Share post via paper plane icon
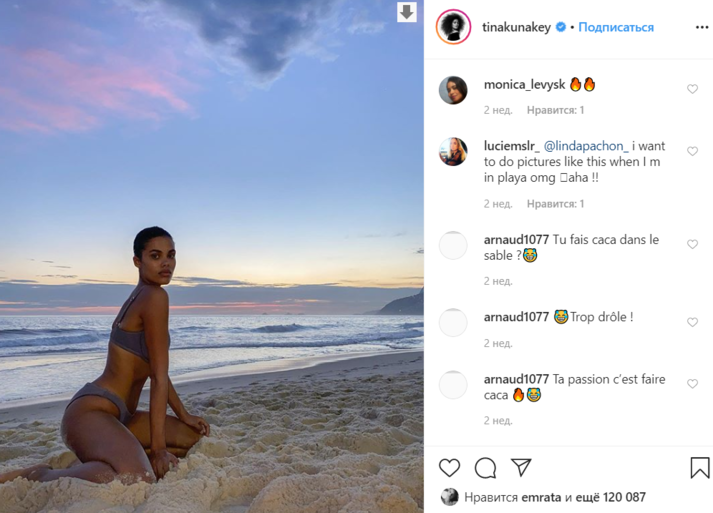This screenshot has height=513, width=713. (521, 467)
